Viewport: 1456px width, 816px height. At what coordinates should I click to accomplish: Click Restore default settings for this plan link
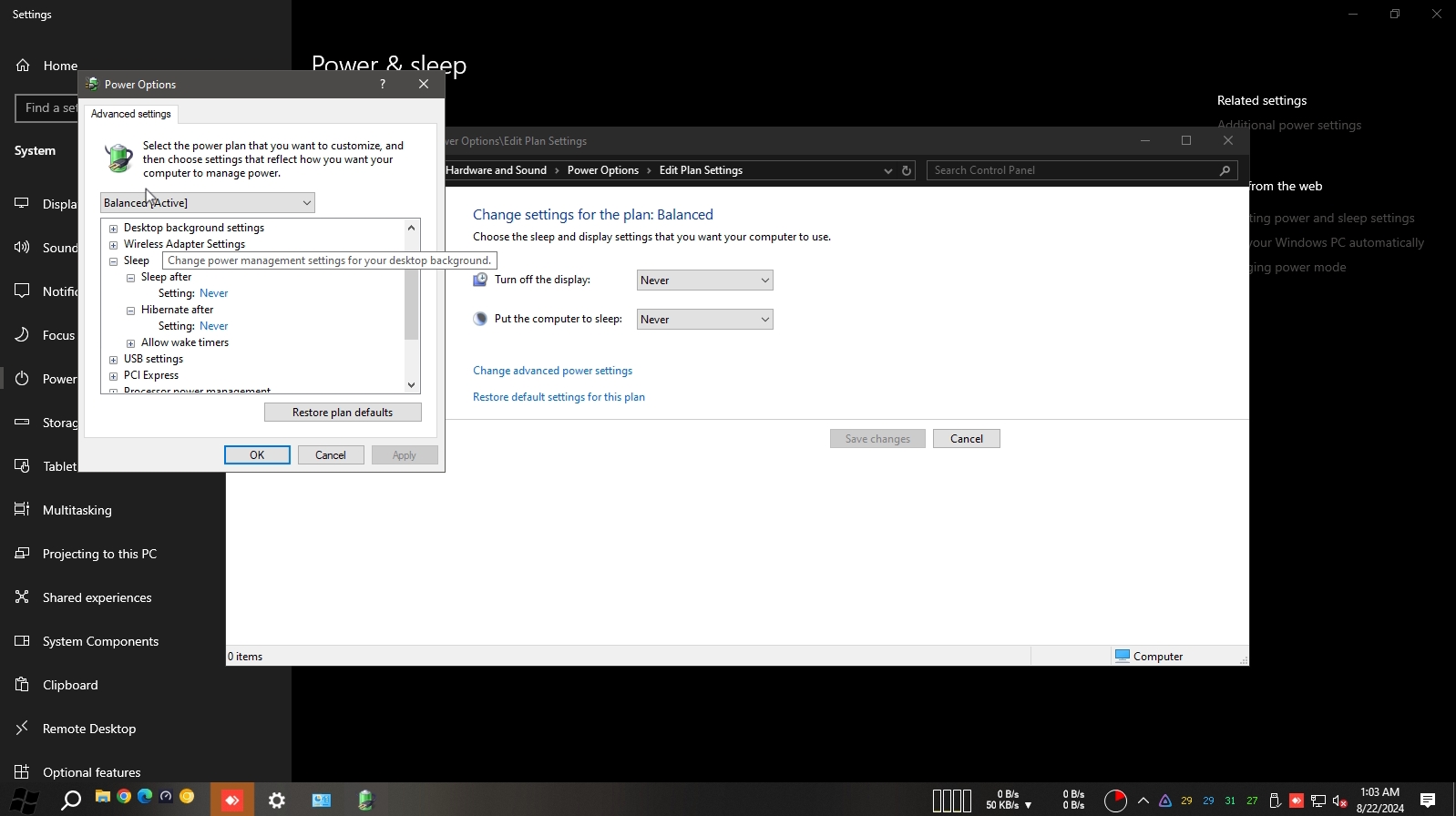[559, 397]
